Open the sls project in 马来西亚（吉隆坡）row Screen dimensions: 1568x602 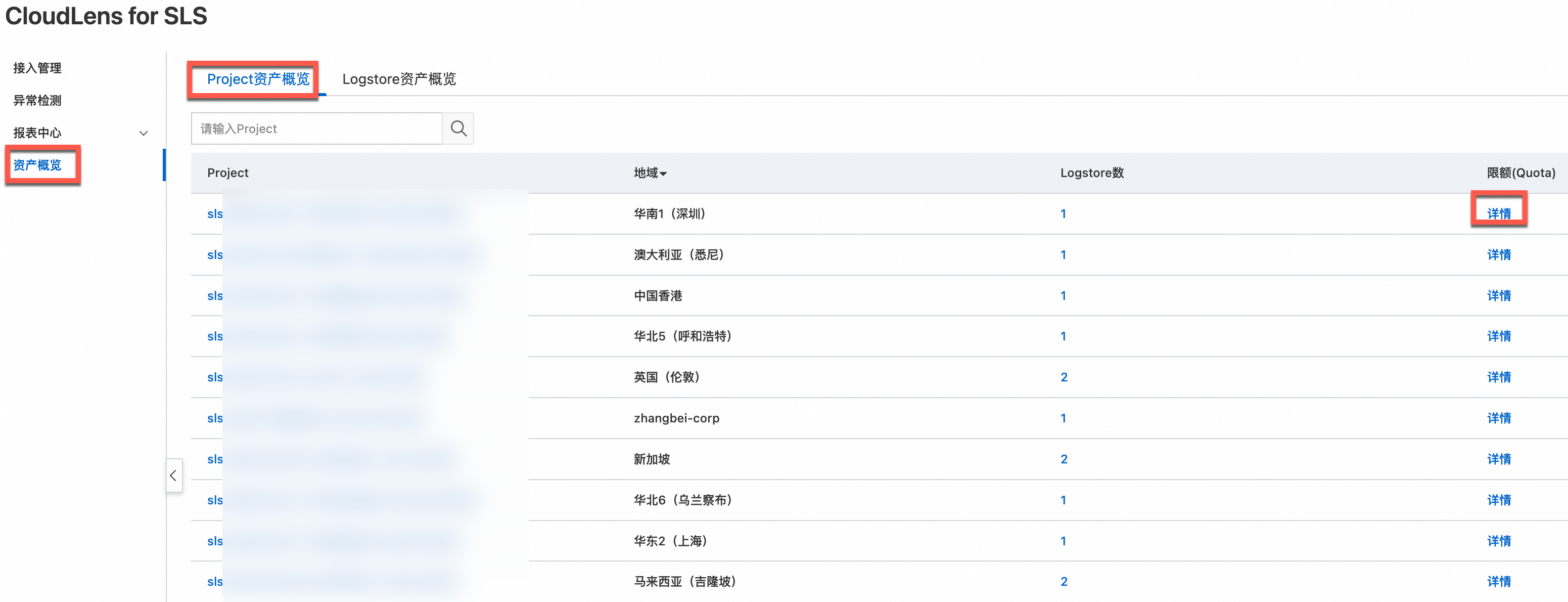click(215, 582)
